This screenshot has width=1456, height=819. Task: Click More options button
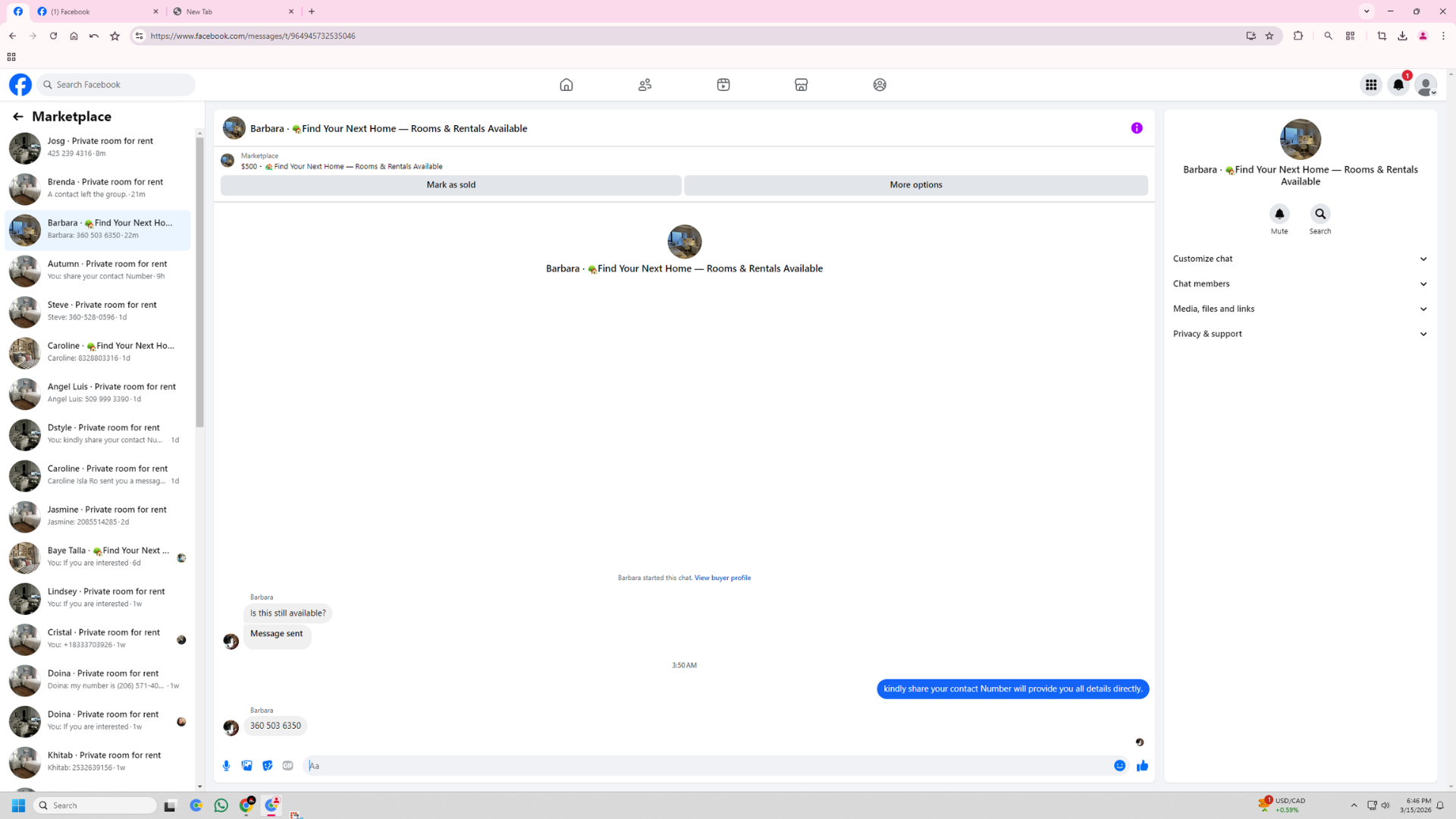(x=915, y=185)
